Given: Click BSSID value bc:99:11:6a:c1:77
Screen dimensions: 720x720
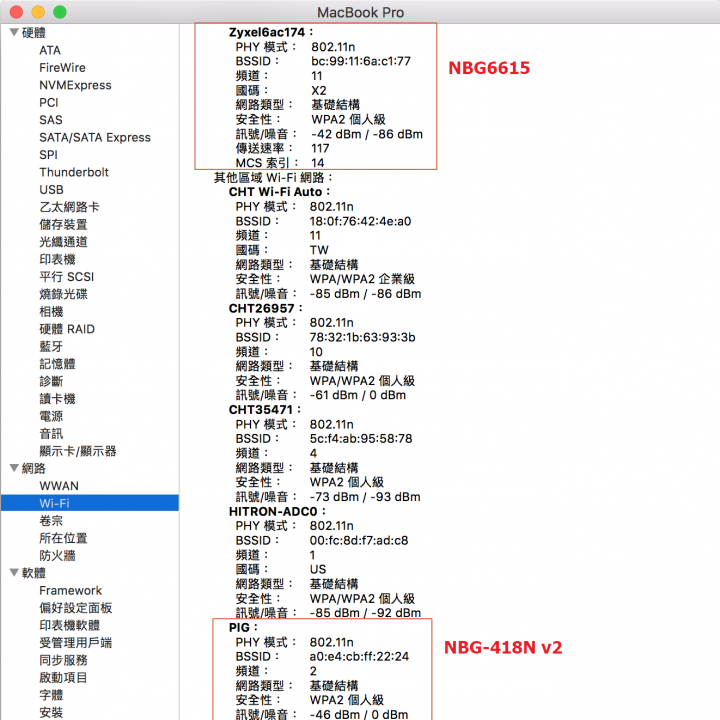Looking at the screenshot, I should (x=361, y=61).
